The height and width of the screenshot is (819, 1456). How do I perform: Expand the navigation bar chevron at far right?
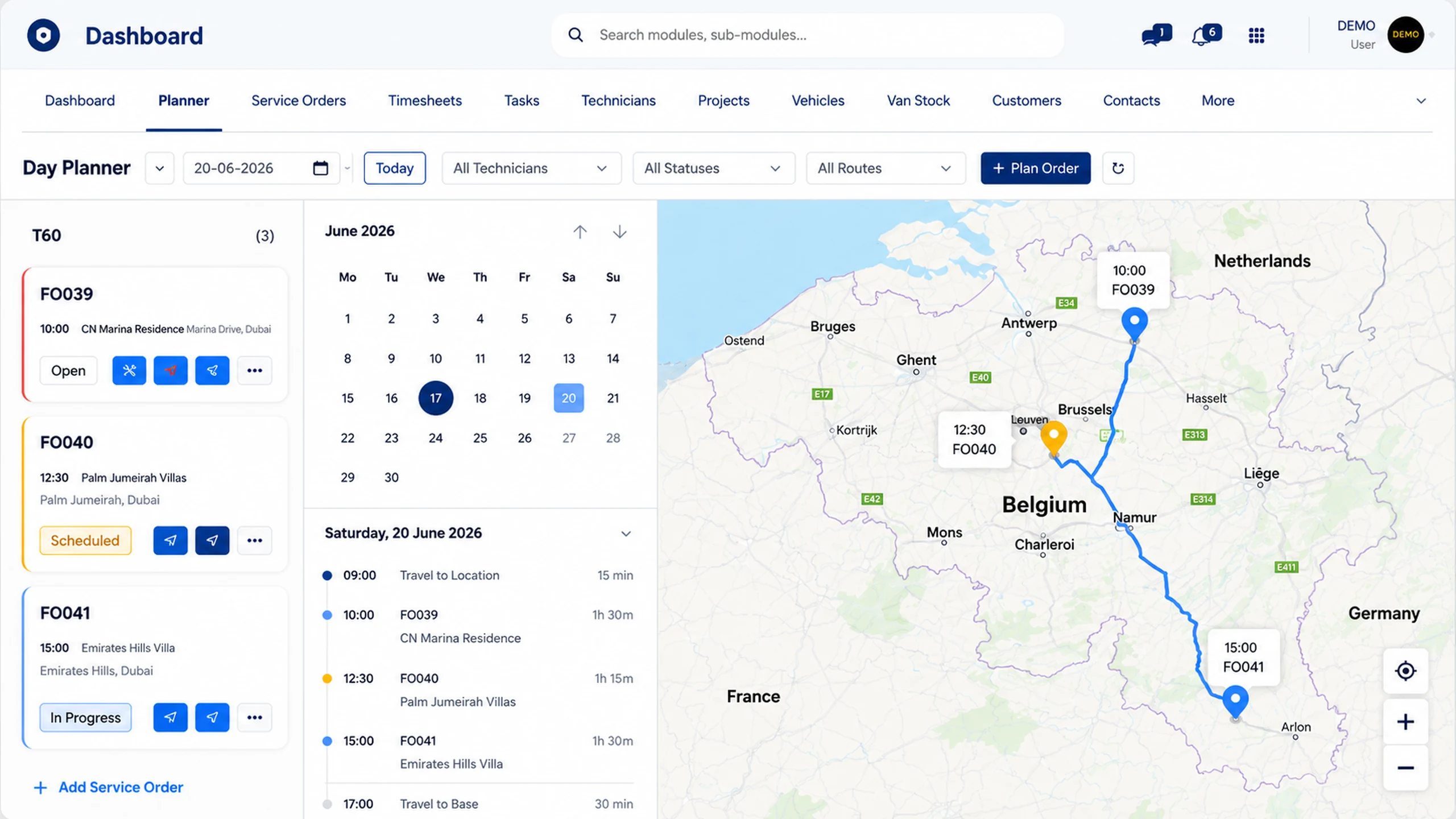point(1421,101)
